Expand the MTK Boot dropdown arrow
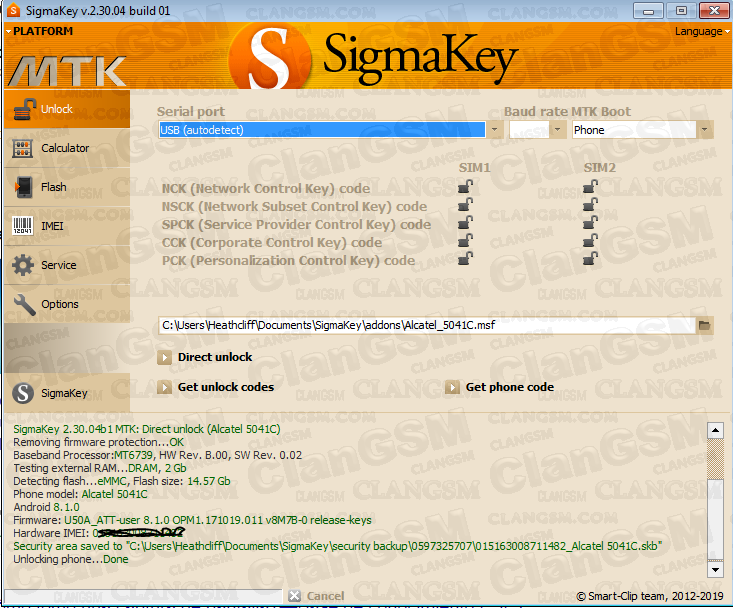733x608 pixels. (704, 129)
